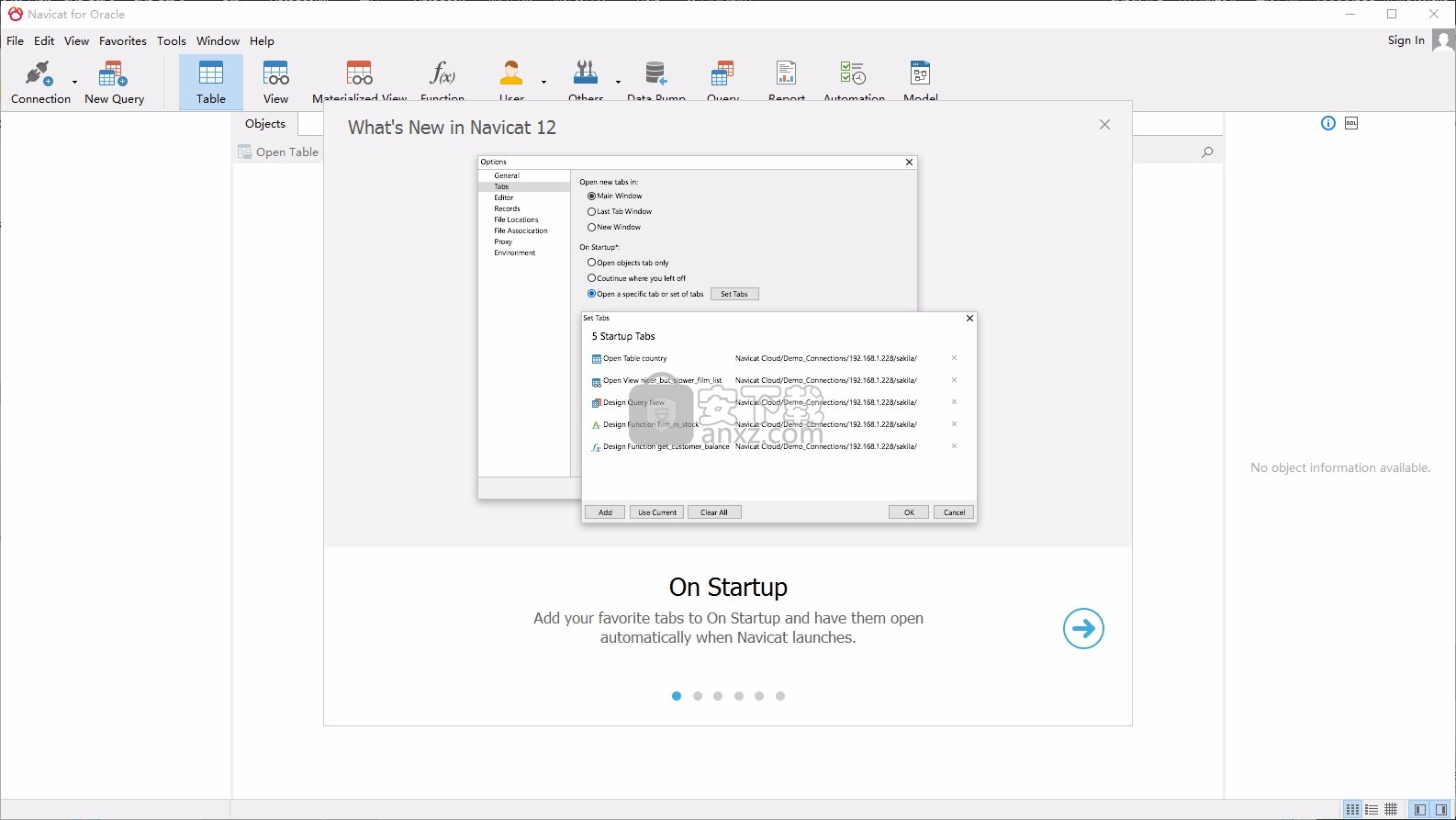Open the Favorites menu

point(123,40)
